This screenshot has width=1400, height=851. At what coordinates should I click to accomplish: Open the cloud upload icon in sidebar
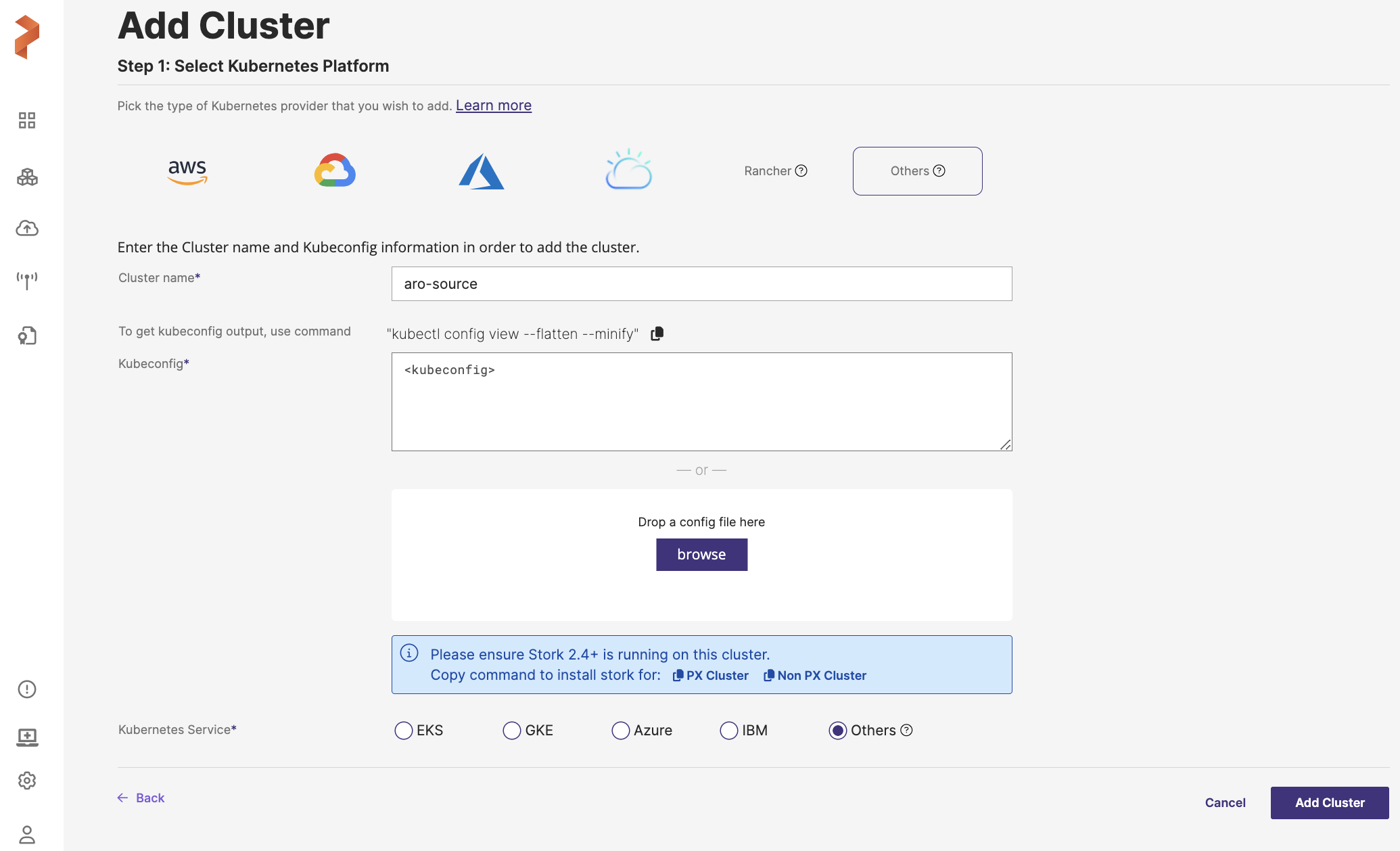point(27,228)
